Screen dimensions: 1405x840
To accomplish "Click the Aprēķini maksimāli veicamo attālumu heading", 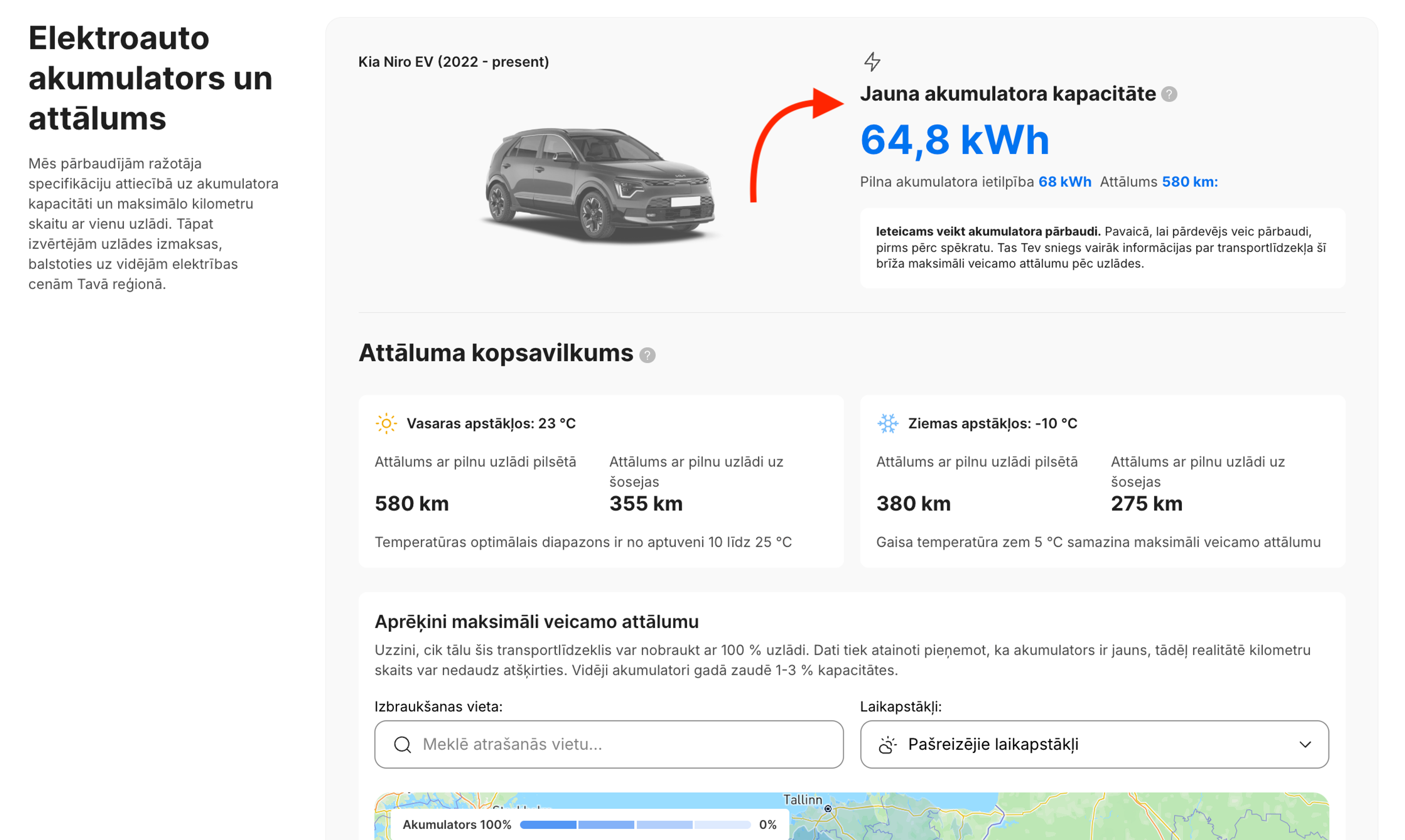I will tap(537, 622).
